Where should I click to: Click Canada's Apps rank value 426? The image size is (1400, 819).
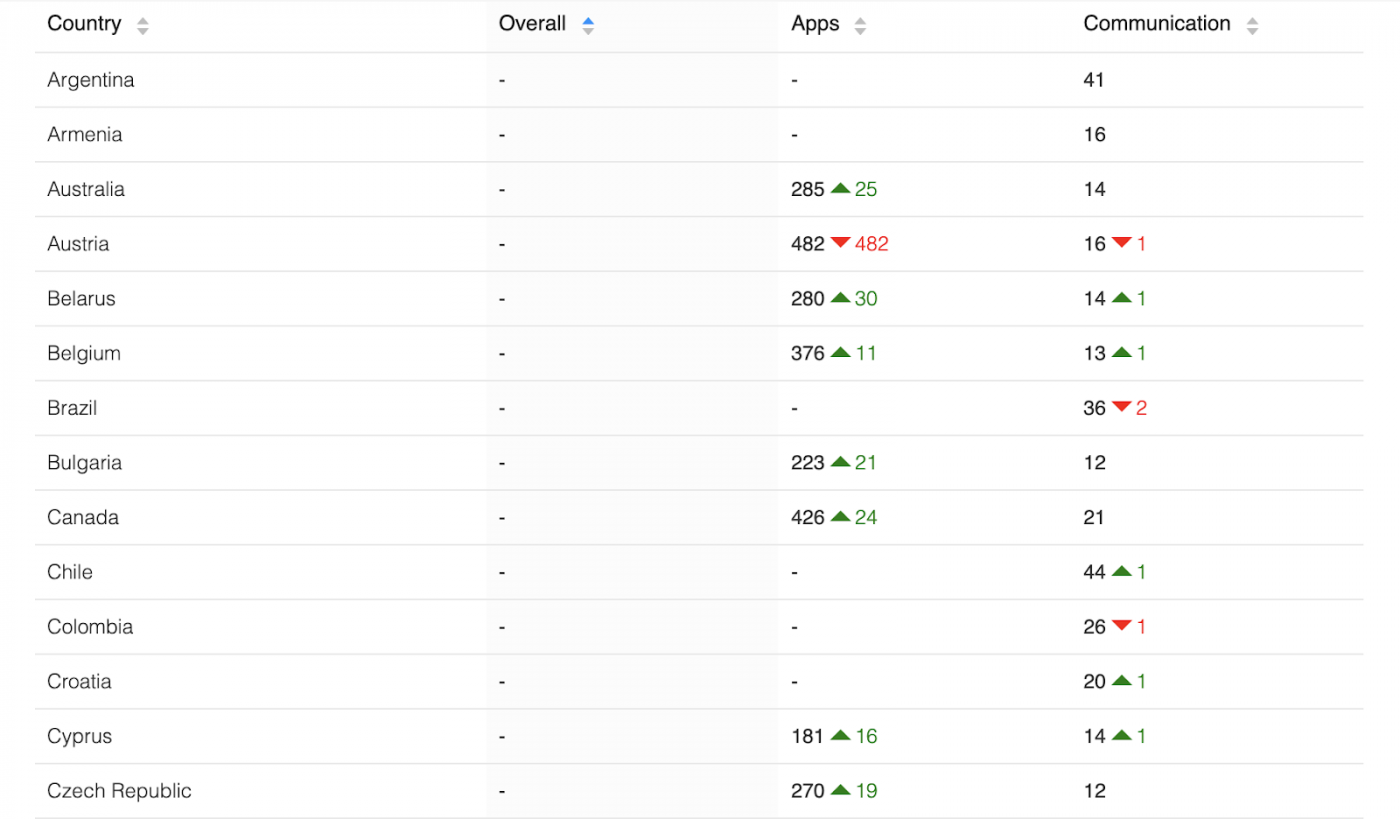(808, 517)
